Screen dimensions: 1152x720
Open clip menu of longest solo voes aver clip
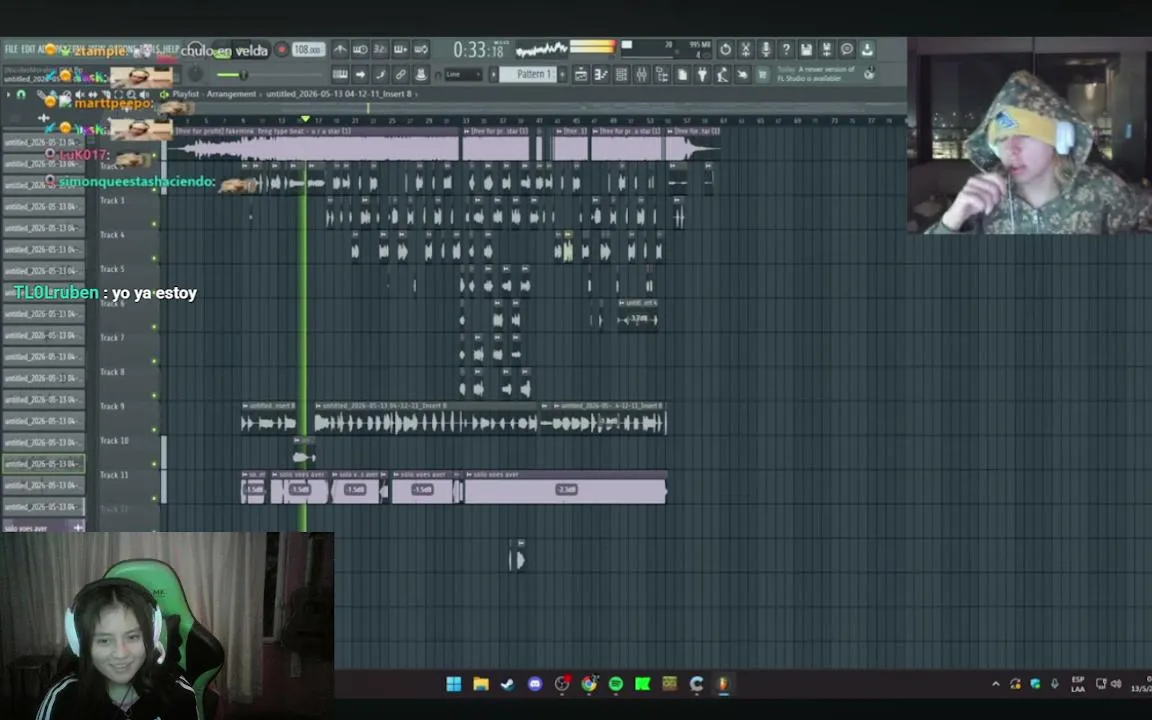[469, 475]
